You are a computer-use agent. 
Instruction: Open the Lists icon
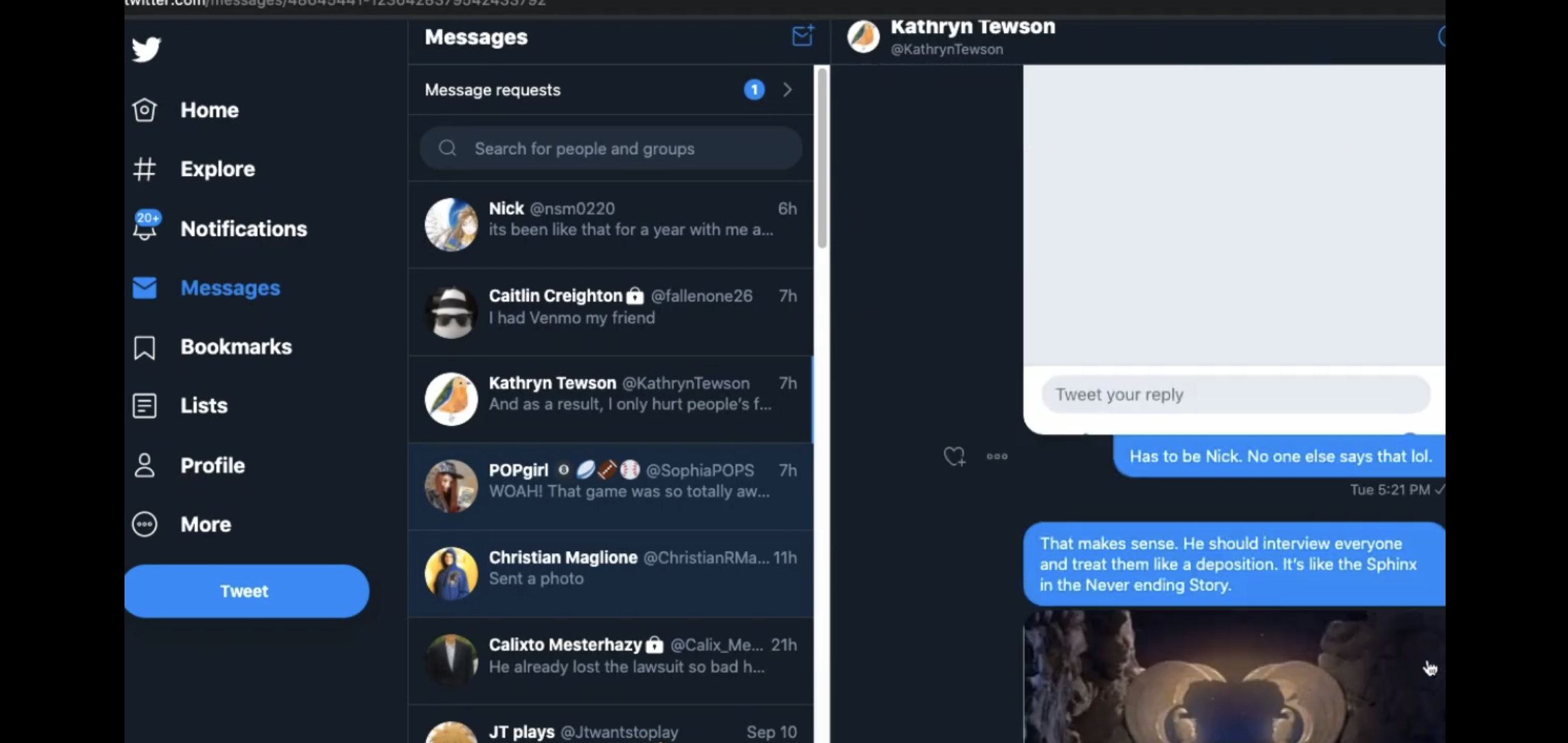pyautogui.click(x=144, y=406)
